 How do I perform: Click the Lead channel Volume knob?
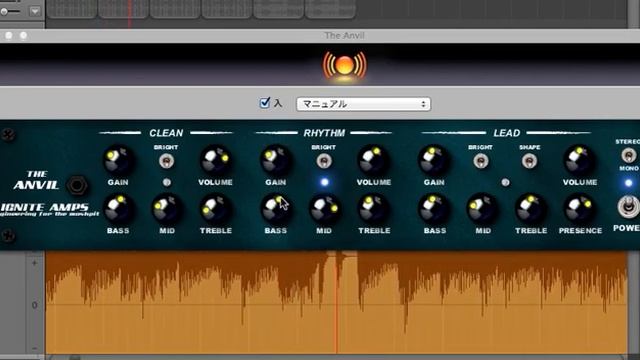tap(580, 160)
